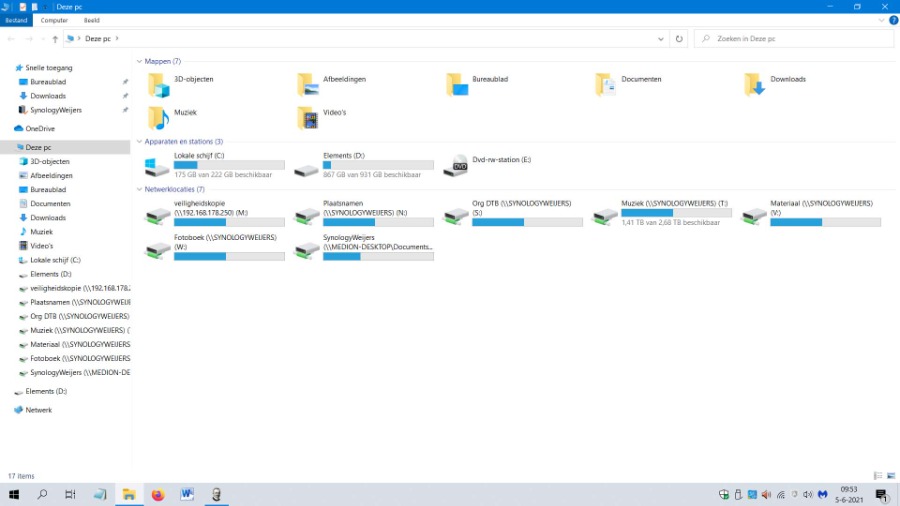Open the address bar history dropdown
This screenshot has height=506, width=900.
661,39
